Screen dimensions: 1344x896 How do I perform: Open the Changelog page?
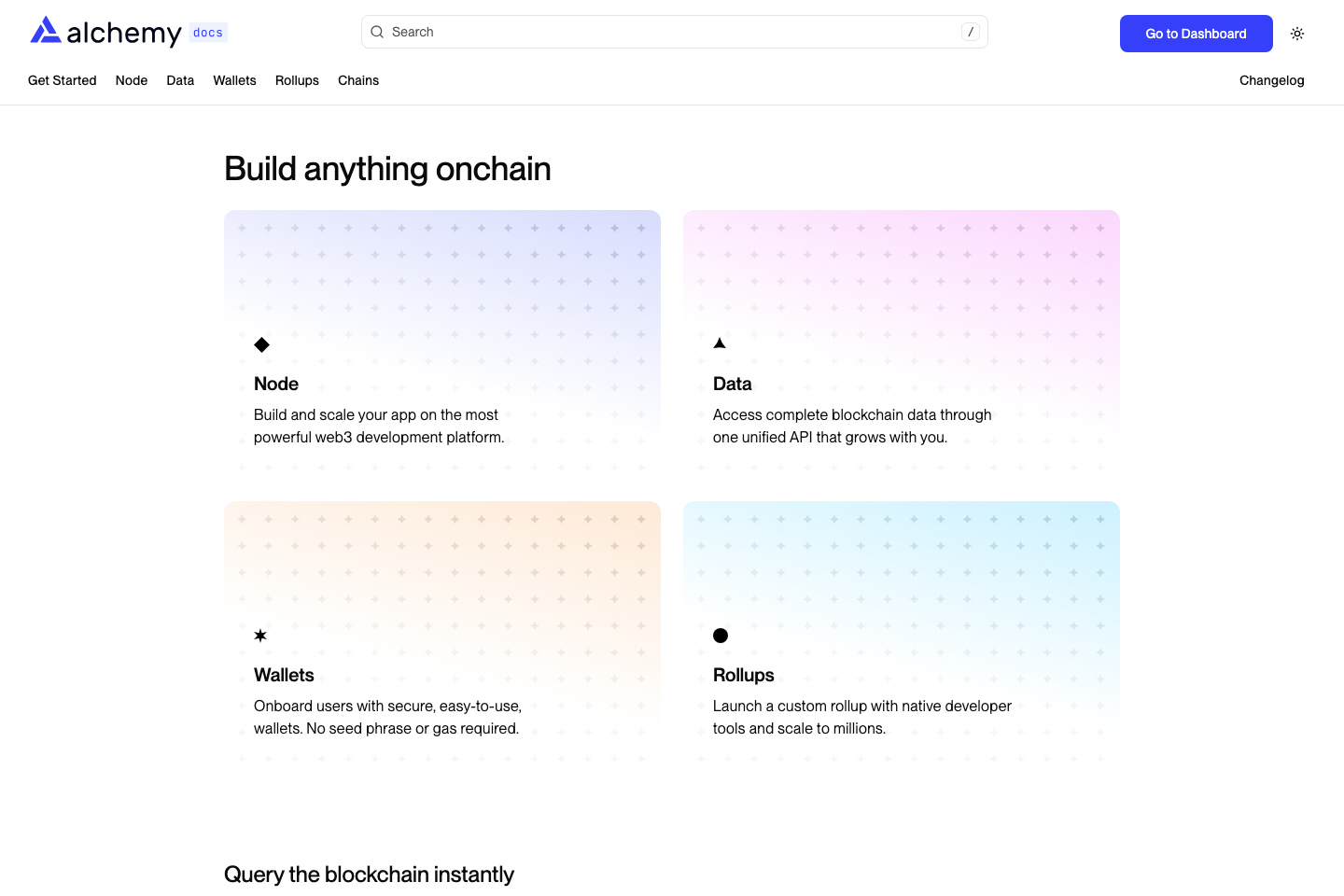[1271, 80]
